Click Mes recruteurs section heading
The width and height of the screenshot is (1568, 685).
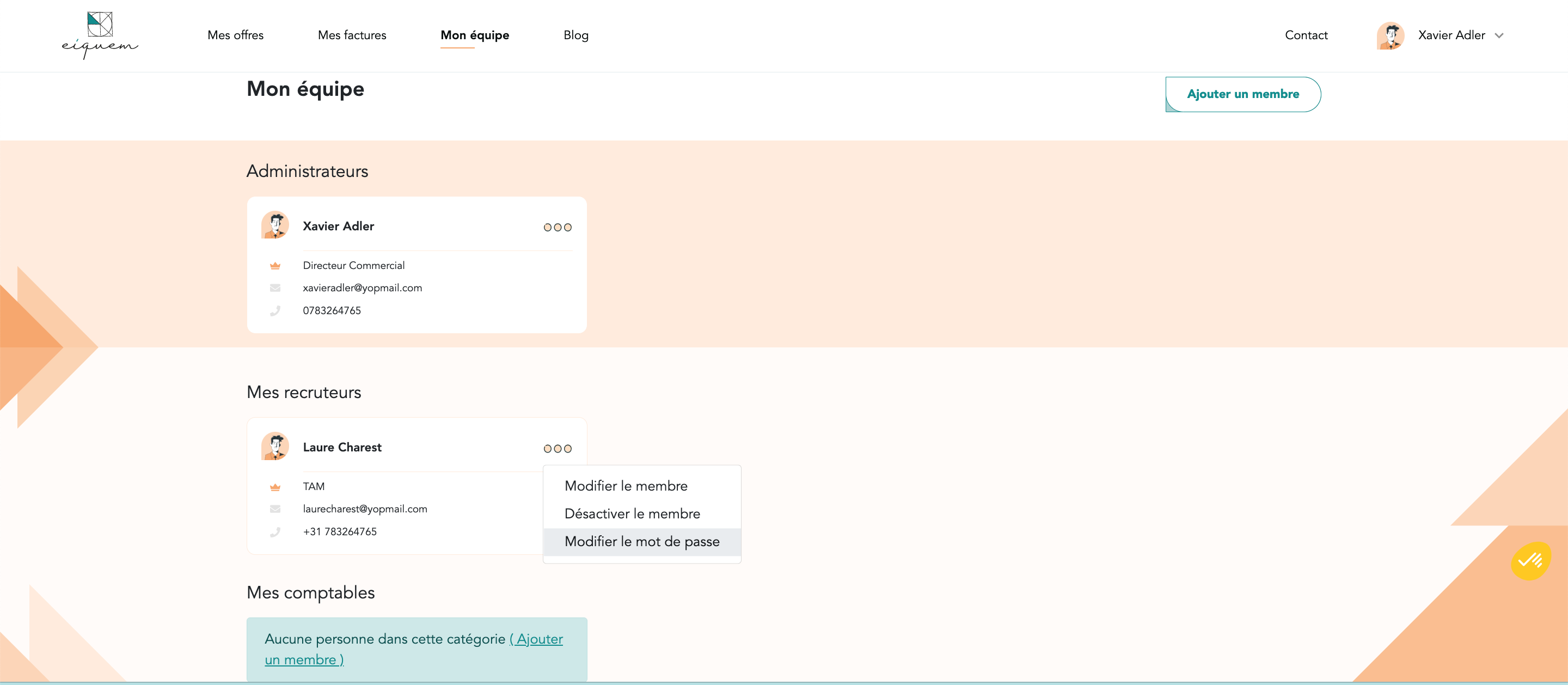304,392
